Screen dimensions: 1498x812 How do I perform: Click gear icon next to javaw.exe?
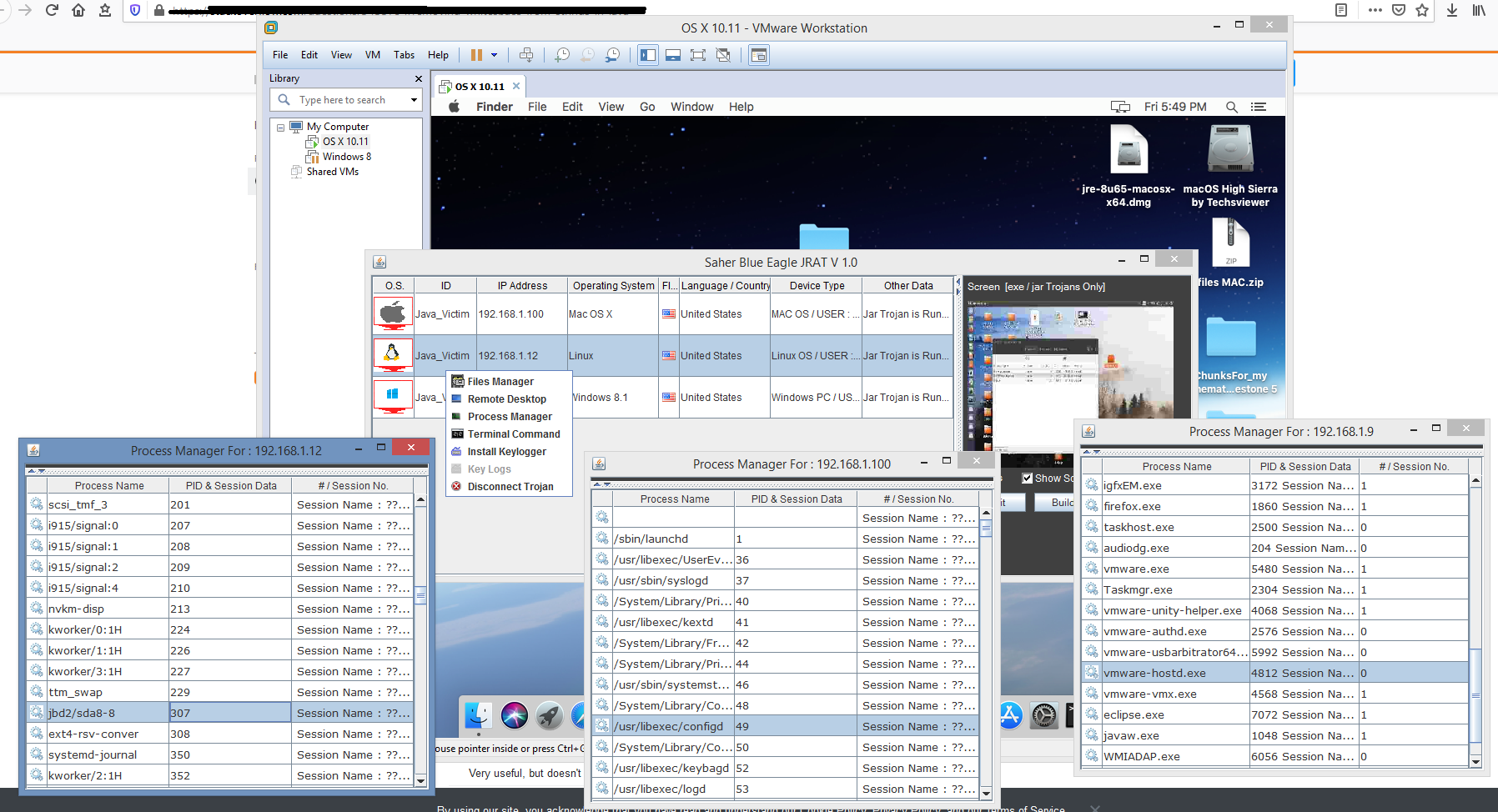click(1092, 735)
